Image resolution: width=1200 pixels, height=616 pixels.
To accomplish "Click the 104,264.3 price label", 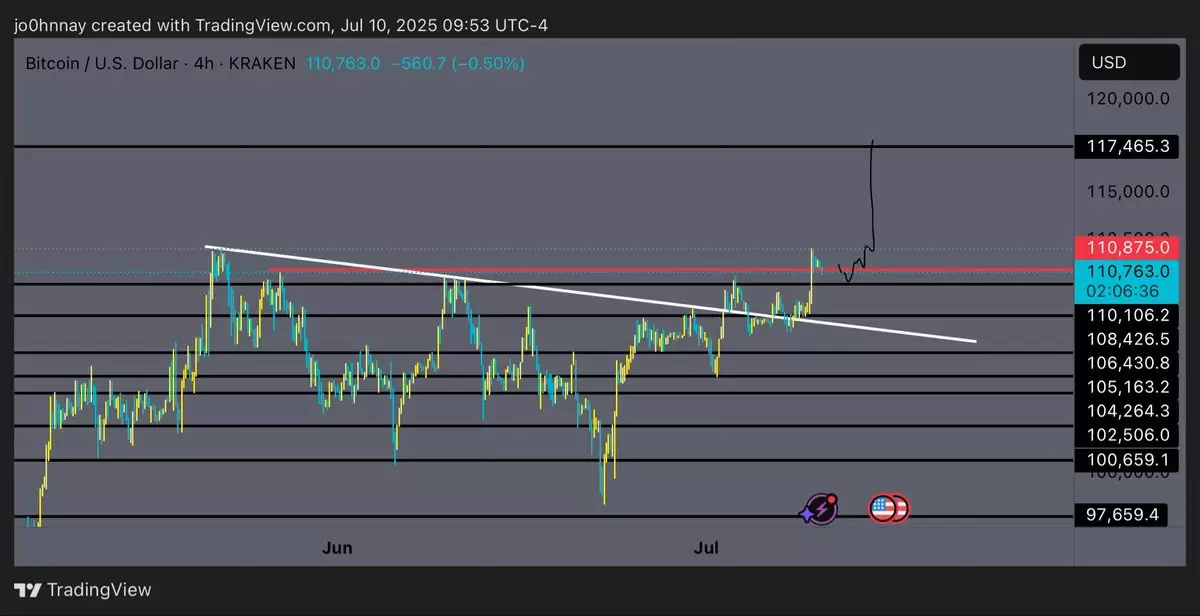I will pyautogui.click(x=1127, y=411).
